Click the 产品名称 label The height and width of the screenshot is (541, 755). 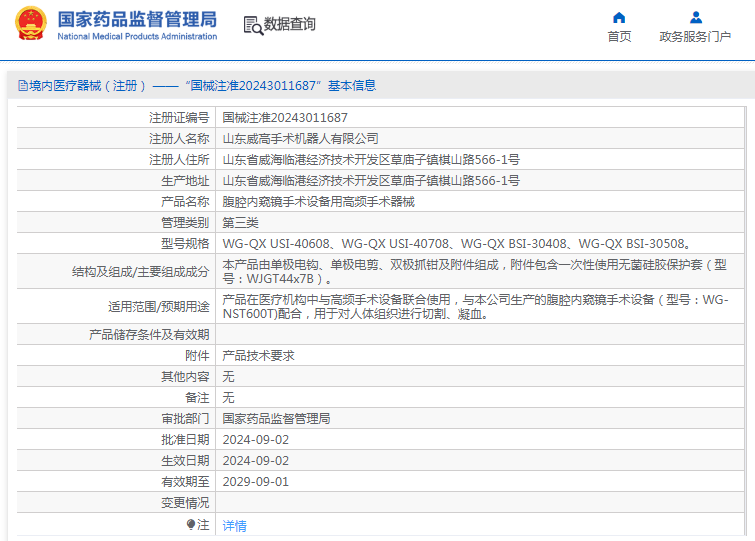185,202
